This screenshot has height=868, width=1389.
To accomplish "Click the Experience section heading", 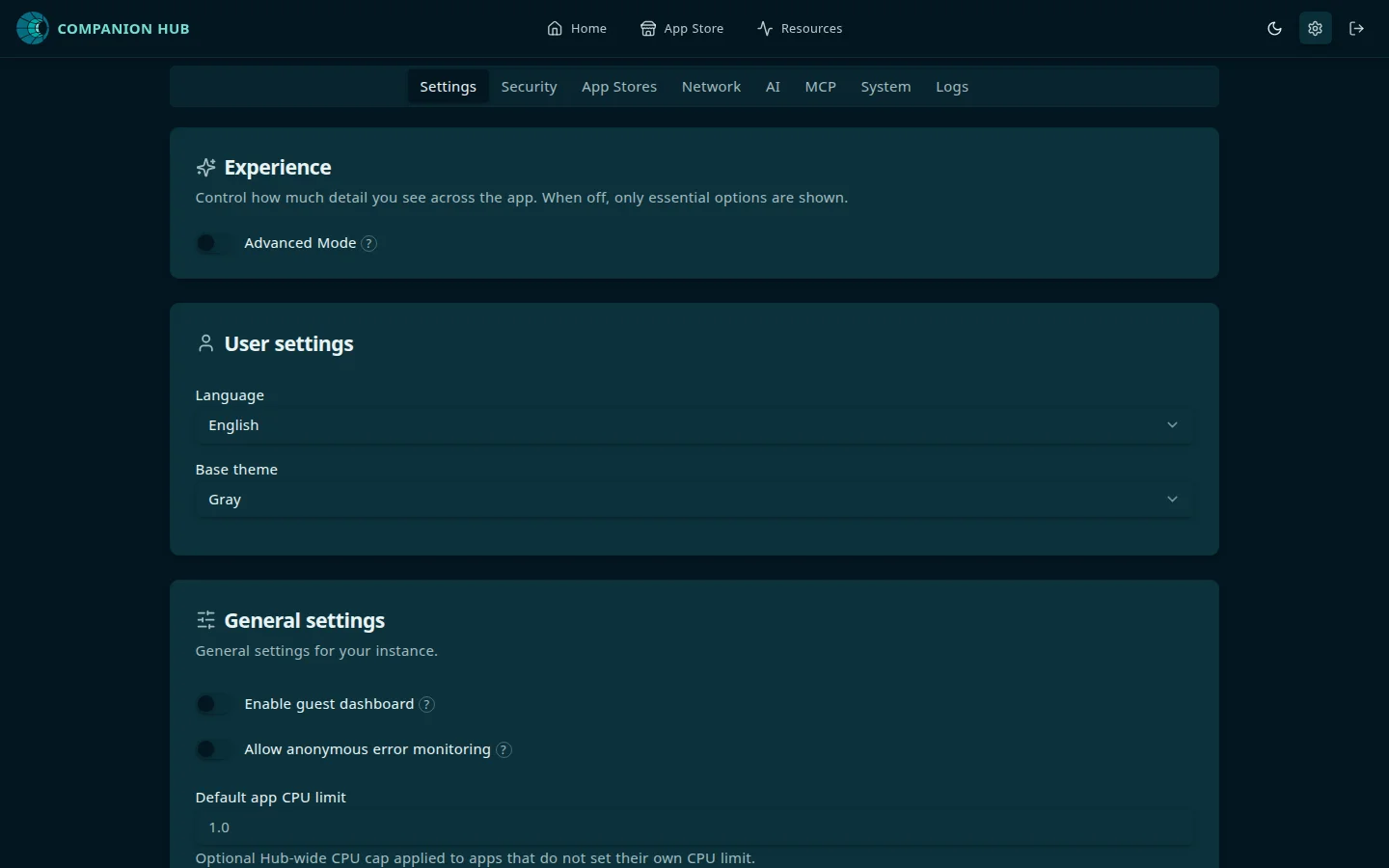I will pyautogui.click(x=278, y=168).
